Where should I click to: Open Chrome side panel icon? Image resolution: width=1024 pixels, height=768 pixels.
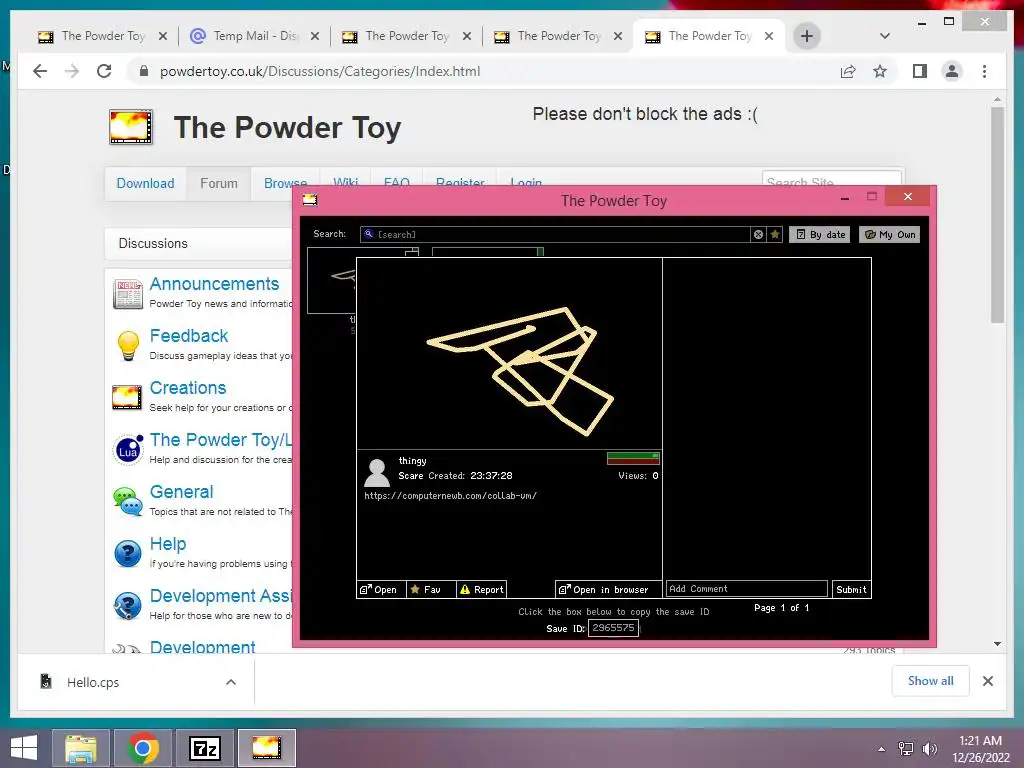(920, 71)
